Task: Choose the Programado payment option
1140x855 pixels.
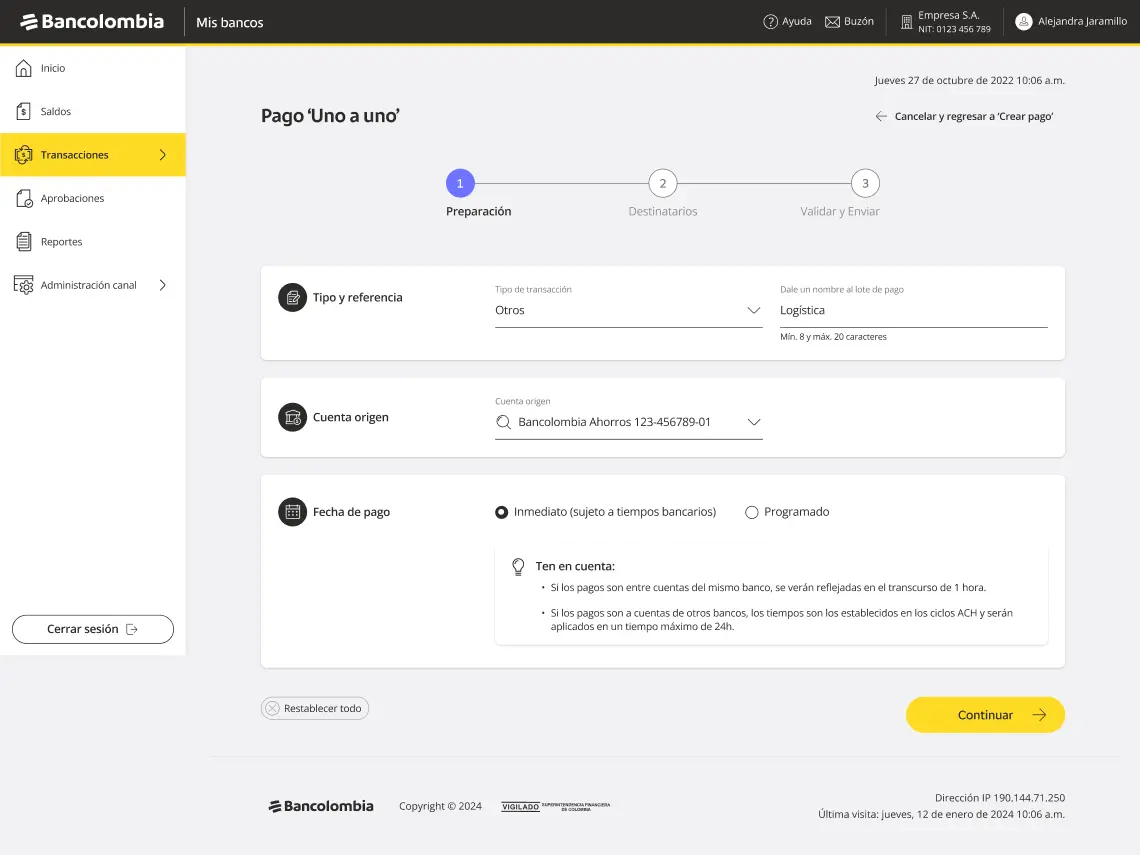Action: click(x=751, y=511)
